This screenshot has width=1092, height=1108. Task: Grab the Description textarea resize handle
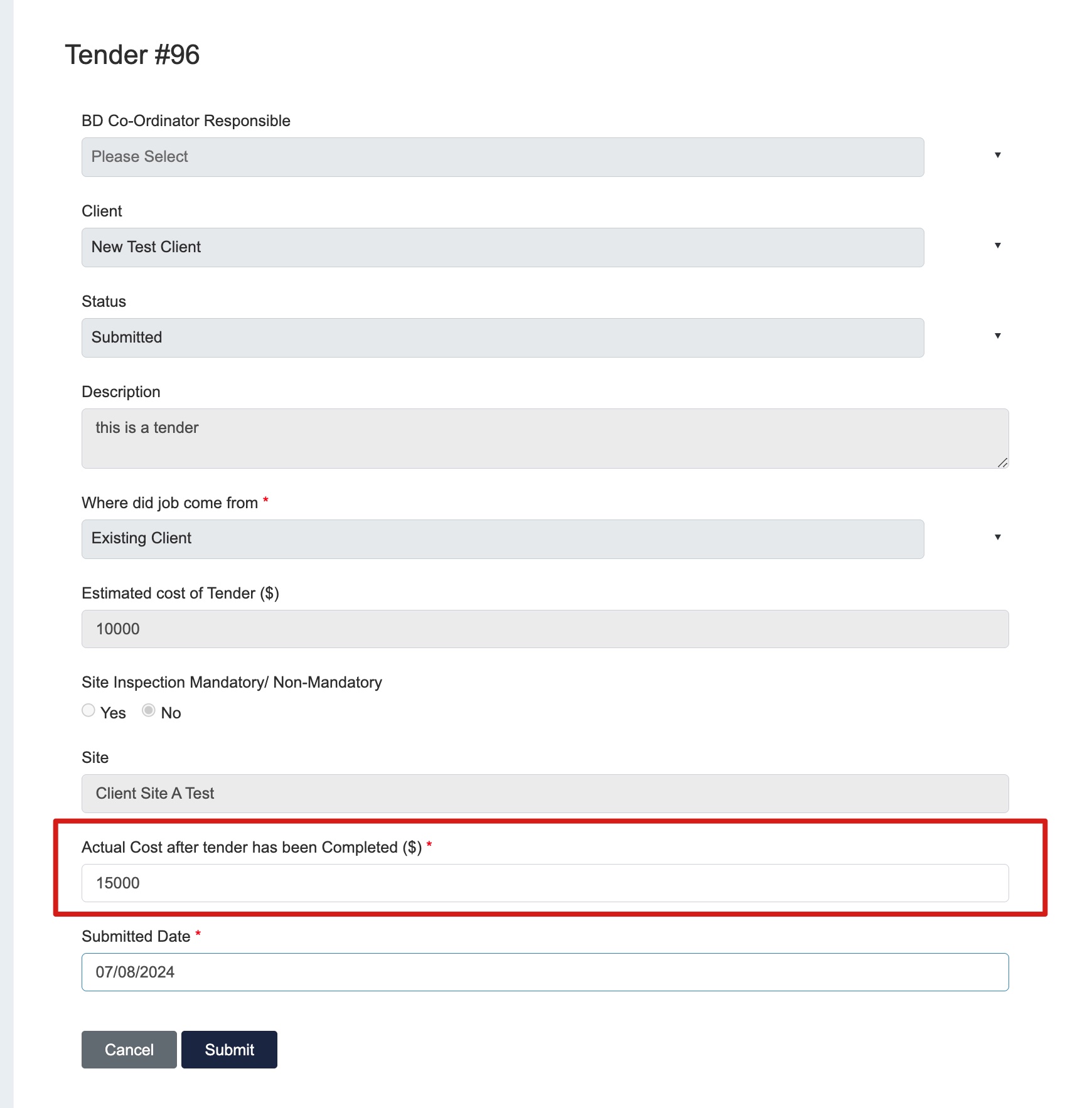click(1003, 463)
